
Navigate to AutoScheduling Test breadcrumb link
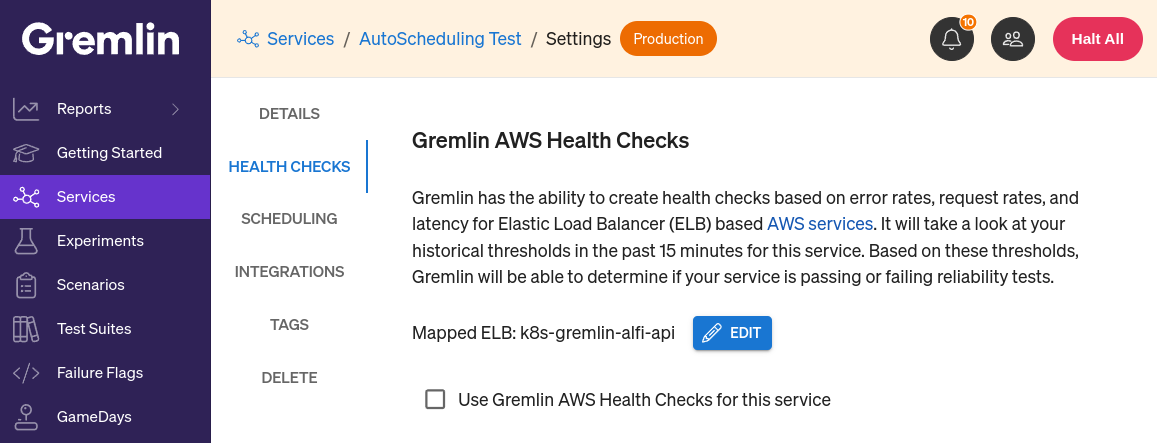point(440,38)
